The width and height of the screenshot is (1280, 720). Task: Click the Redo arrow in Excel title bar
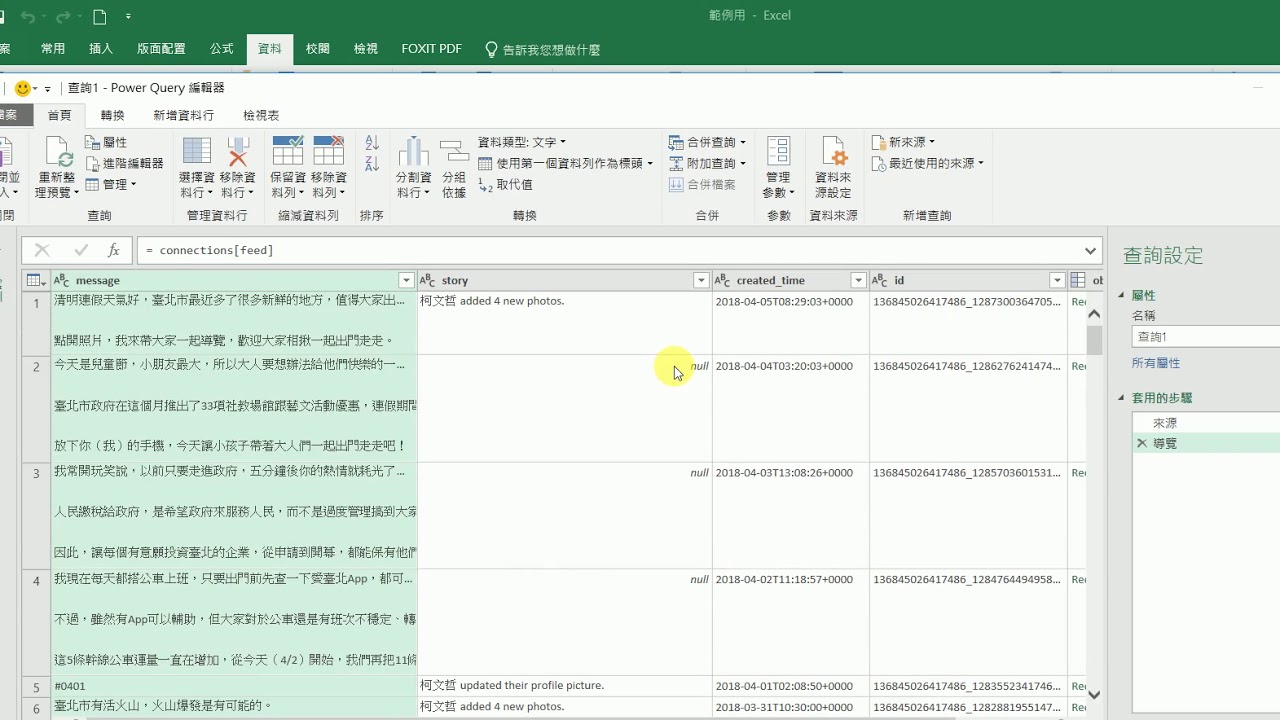(x=63, y=17)
